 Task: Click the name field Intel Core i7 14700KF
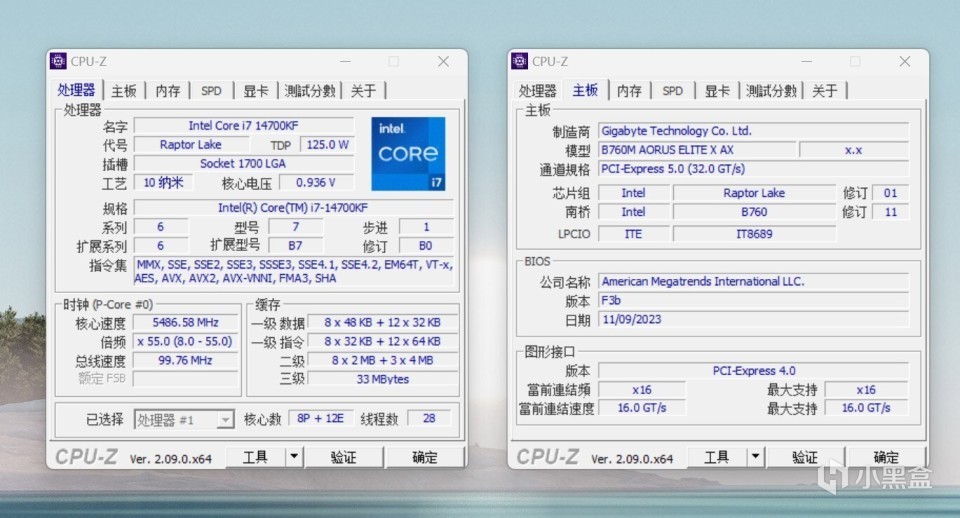point(244,126)
